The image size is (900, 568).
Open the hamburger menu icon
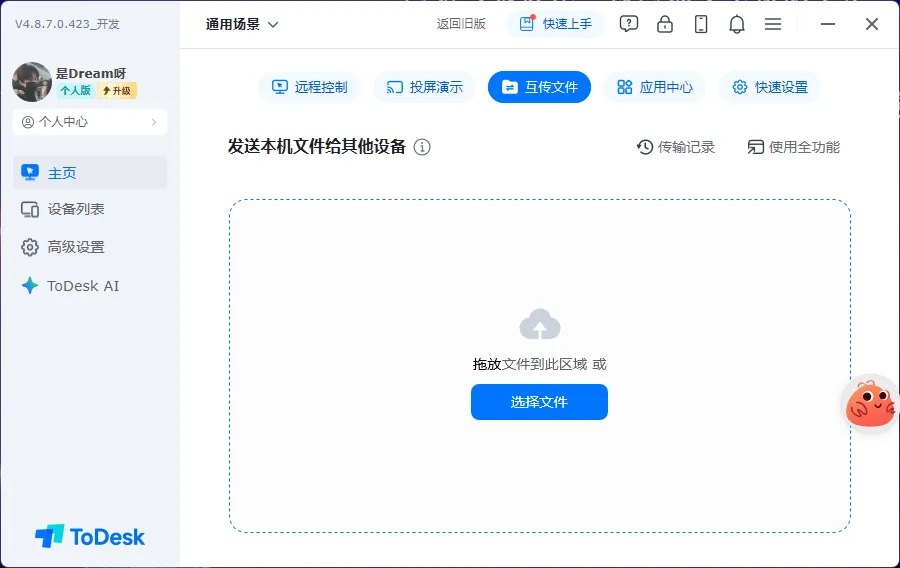773,24
